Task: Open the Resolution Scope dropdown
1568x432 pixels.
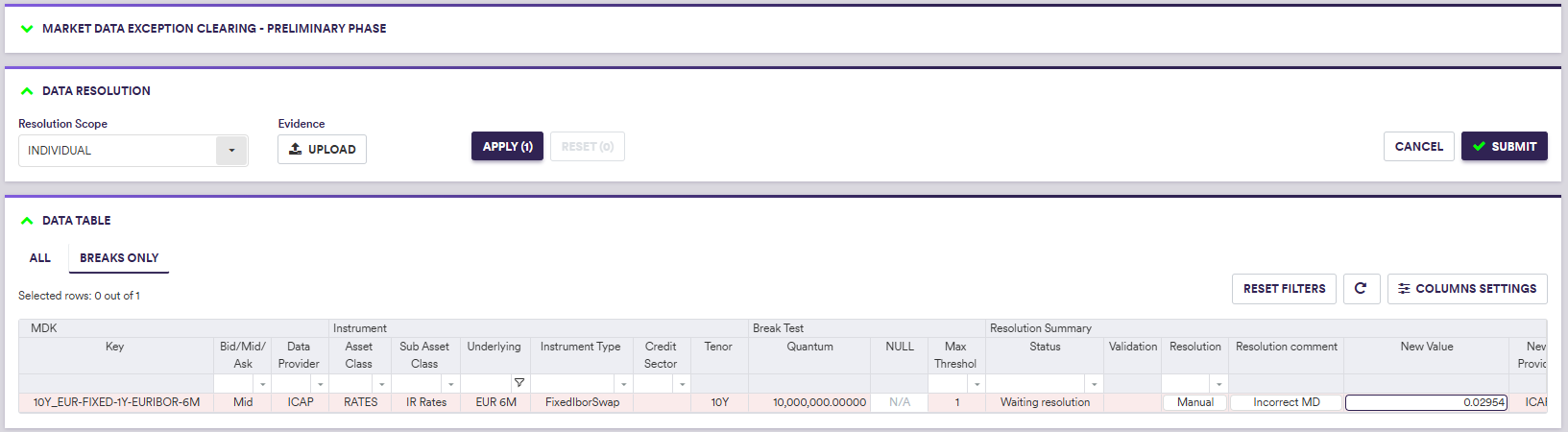Action: coord(230,151)
